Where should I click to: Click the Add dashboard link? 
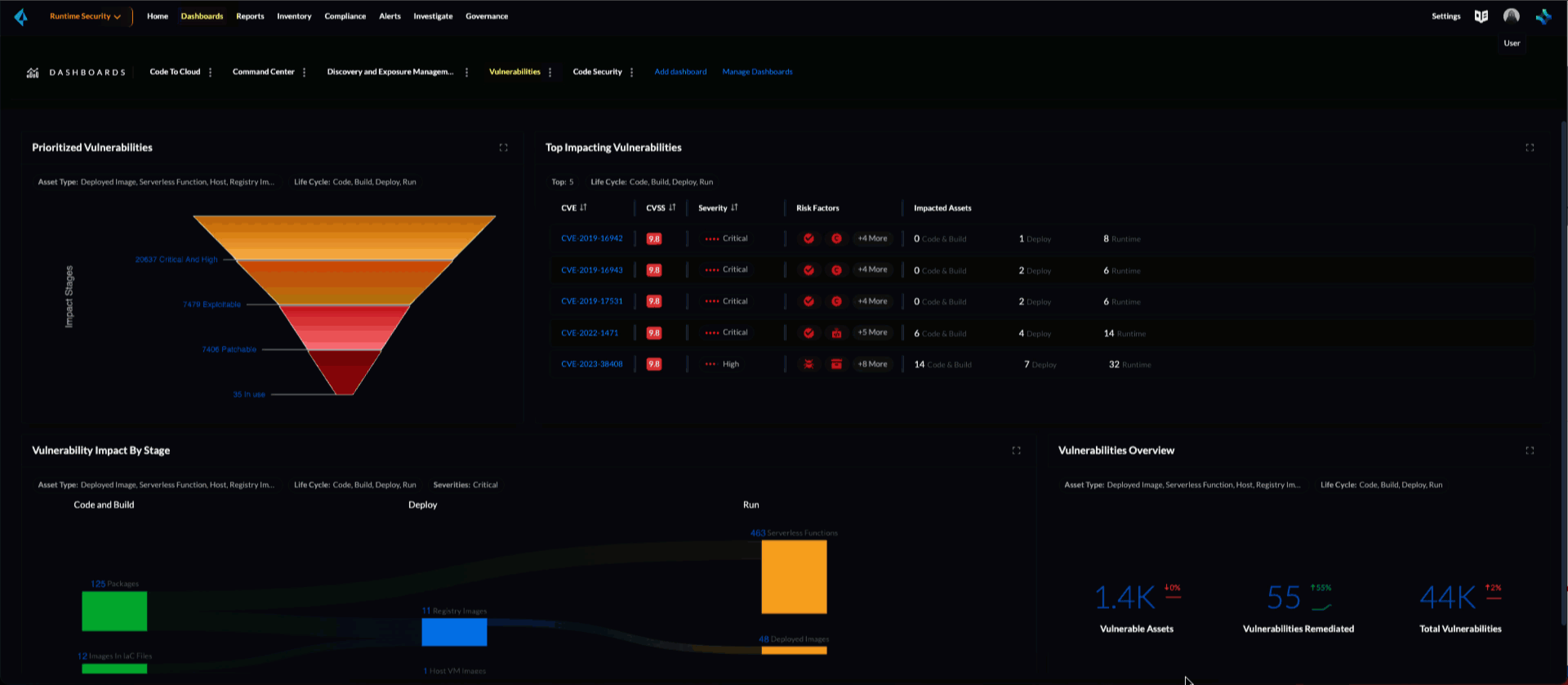(680, 72)
